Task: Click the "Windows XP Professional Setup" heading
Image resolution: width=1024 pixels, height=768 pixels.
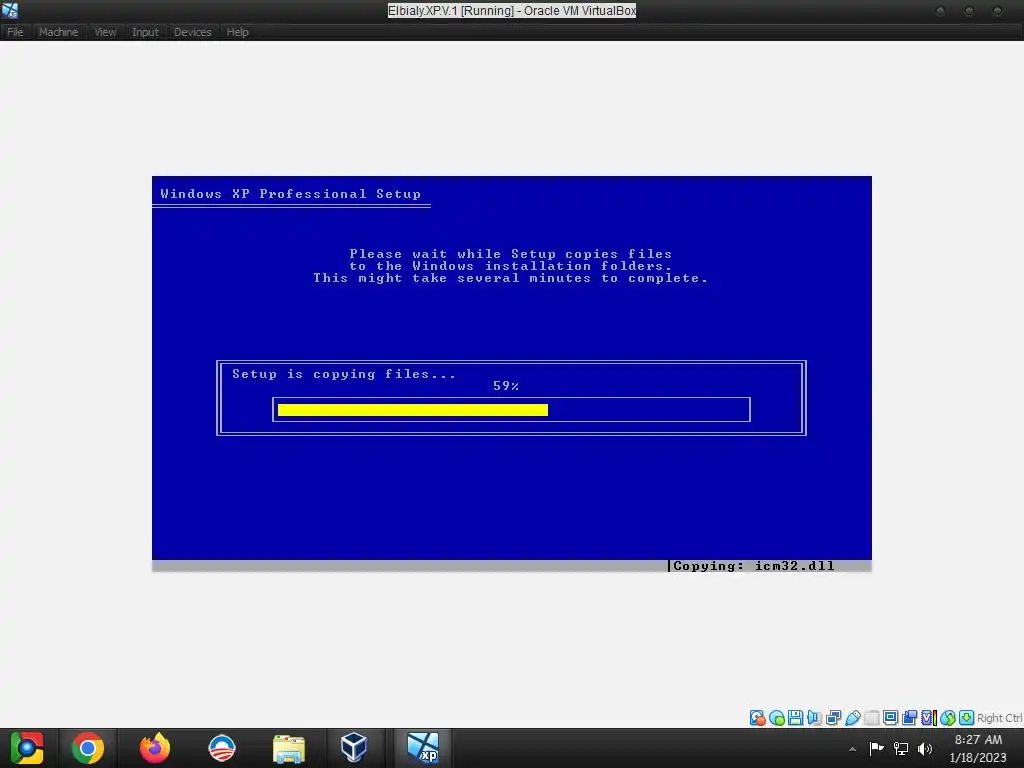Action: coord(291,194)
